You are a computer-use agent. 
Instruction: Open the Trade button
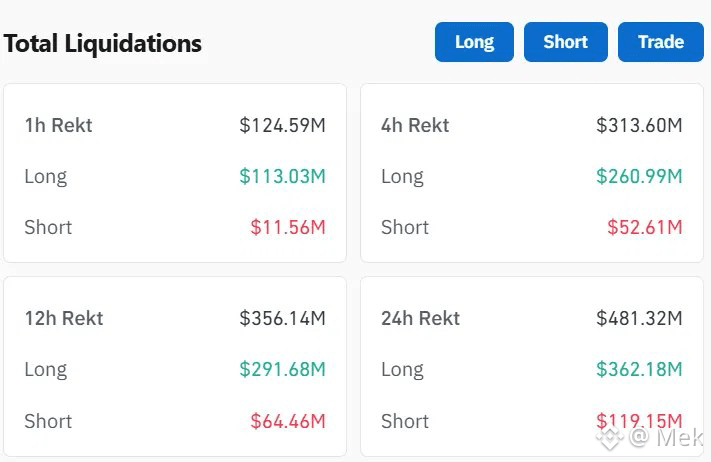(x=661, y=42)
